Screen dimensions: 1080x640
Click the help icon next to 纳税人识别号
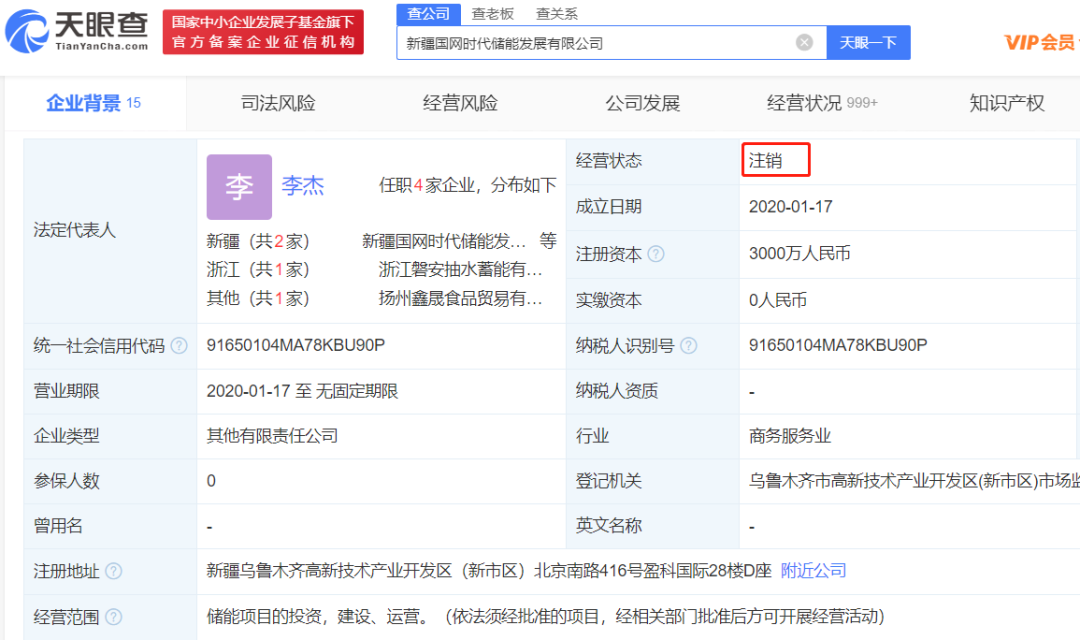pos(689,346)
